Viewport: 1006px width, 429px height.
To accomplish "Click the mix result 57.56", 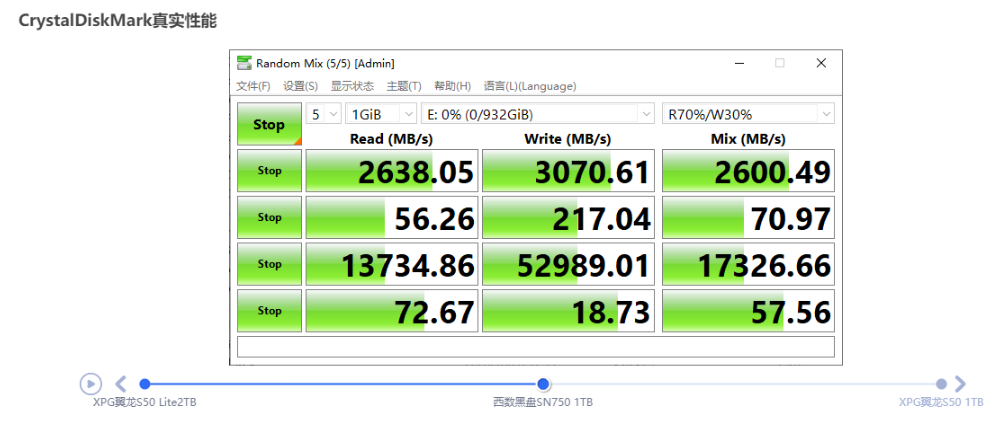I will coord(748,310).
